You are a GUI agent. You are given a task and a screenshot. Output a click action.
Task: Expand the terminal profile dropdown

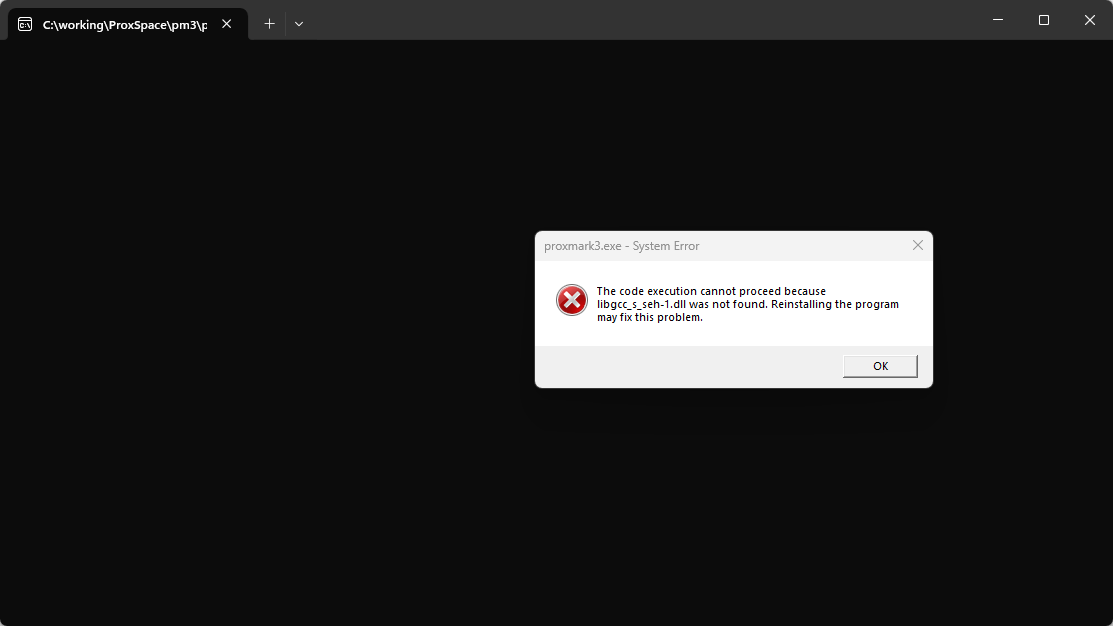point(299,24)
